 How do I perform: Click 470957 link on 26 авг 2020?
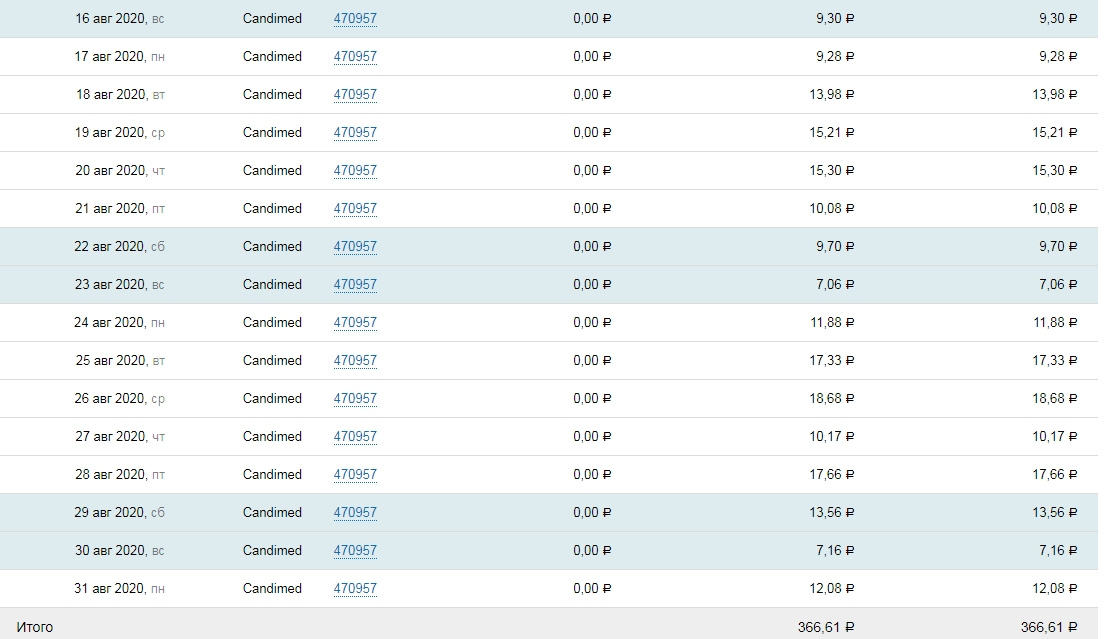pyautogui.click(x=355, y=399)
